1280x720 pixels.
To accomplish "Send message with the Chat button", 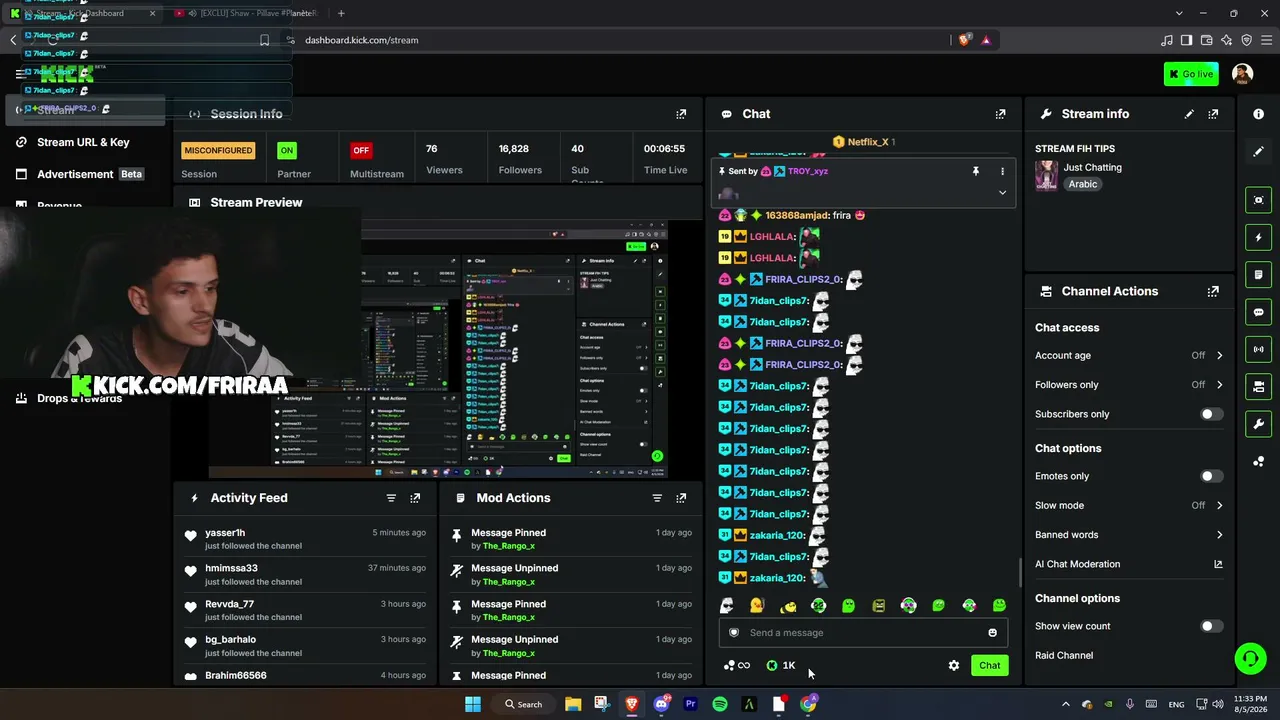I will 990,666.
